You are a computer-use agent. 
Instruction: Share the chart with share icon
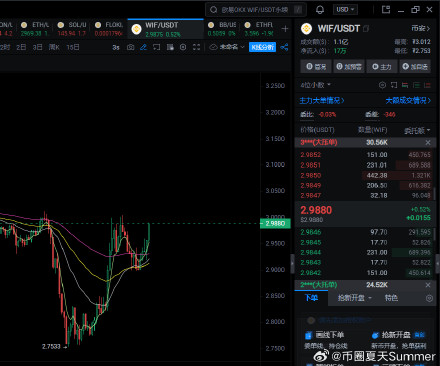click(x=284, y=47)
